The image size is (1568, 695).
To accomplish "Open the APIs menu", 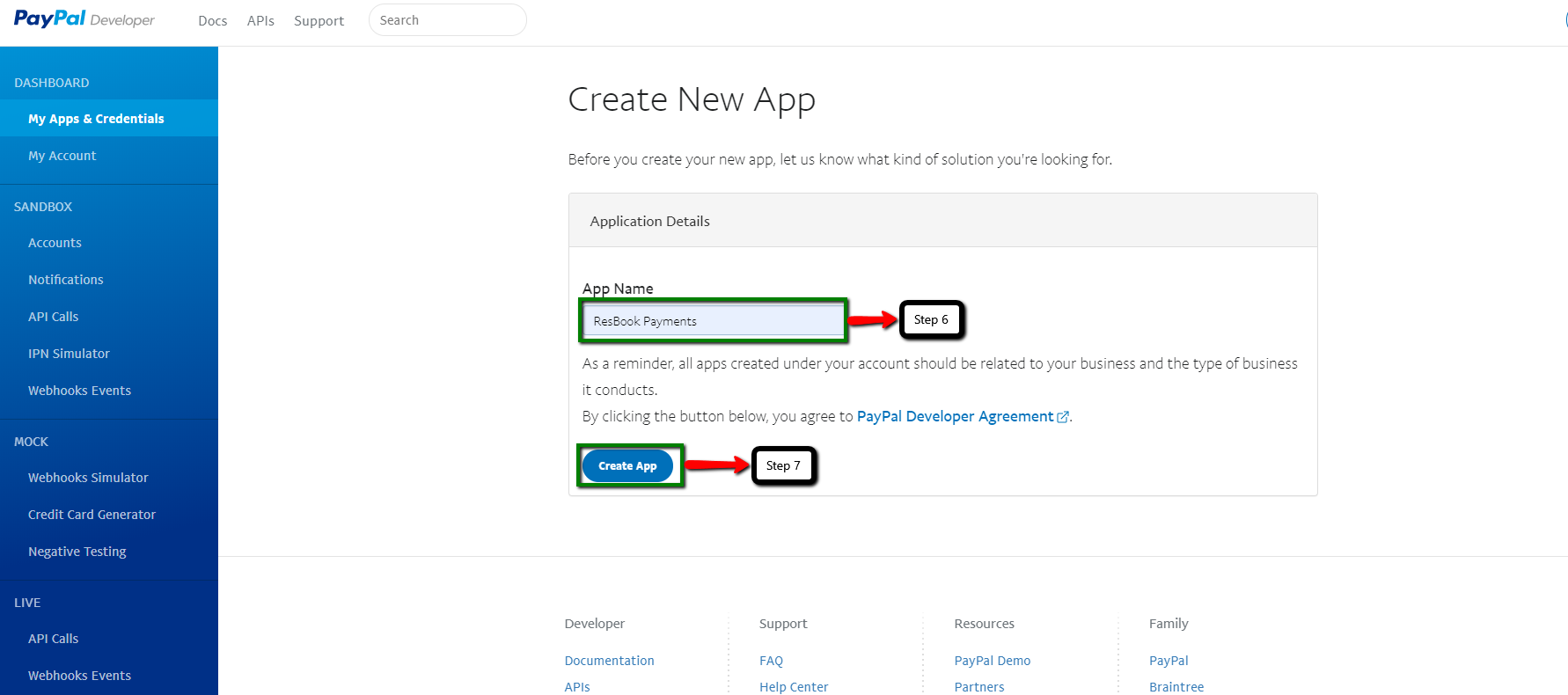I will (260, 20).
